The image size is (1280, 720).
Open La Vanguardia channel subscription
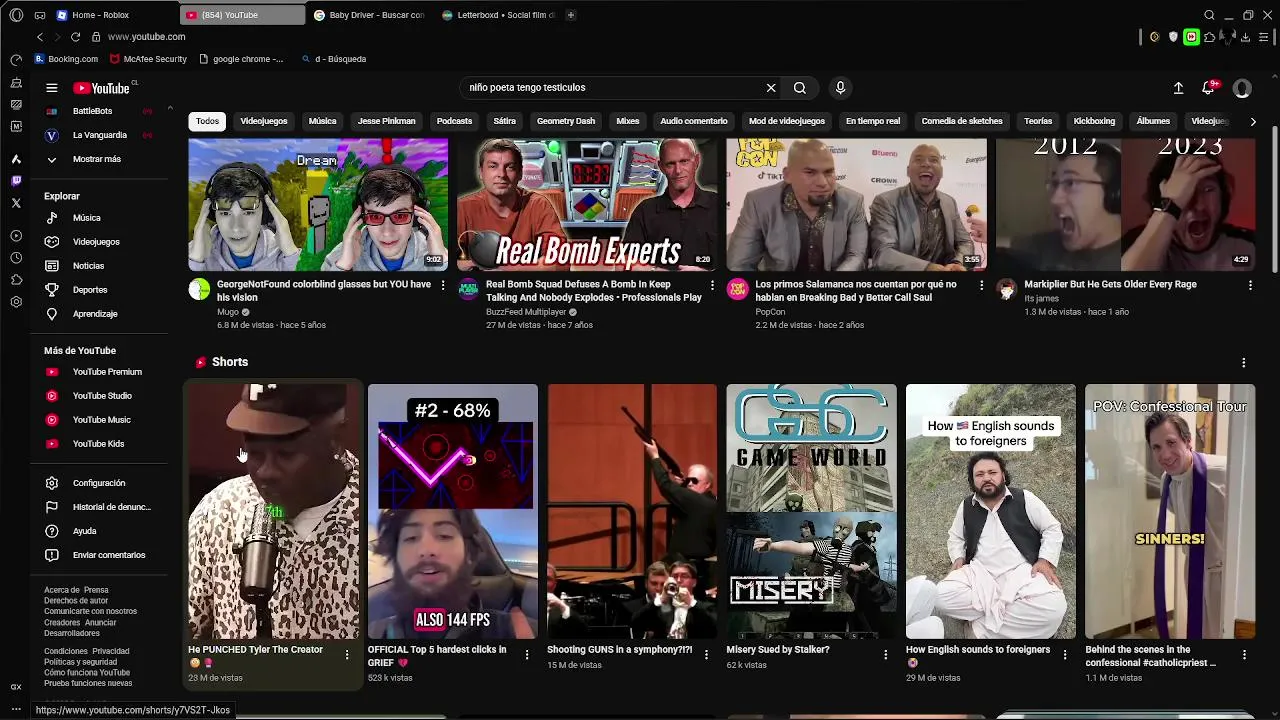tap(98, 135)
